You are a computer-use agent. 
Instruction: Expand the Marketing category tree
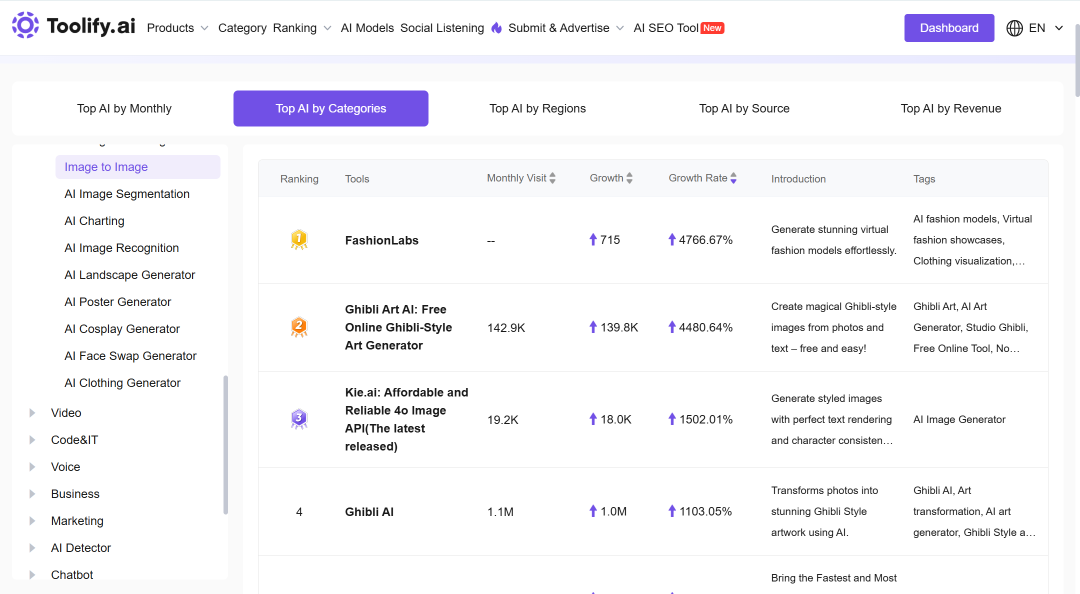pos(32,521)
